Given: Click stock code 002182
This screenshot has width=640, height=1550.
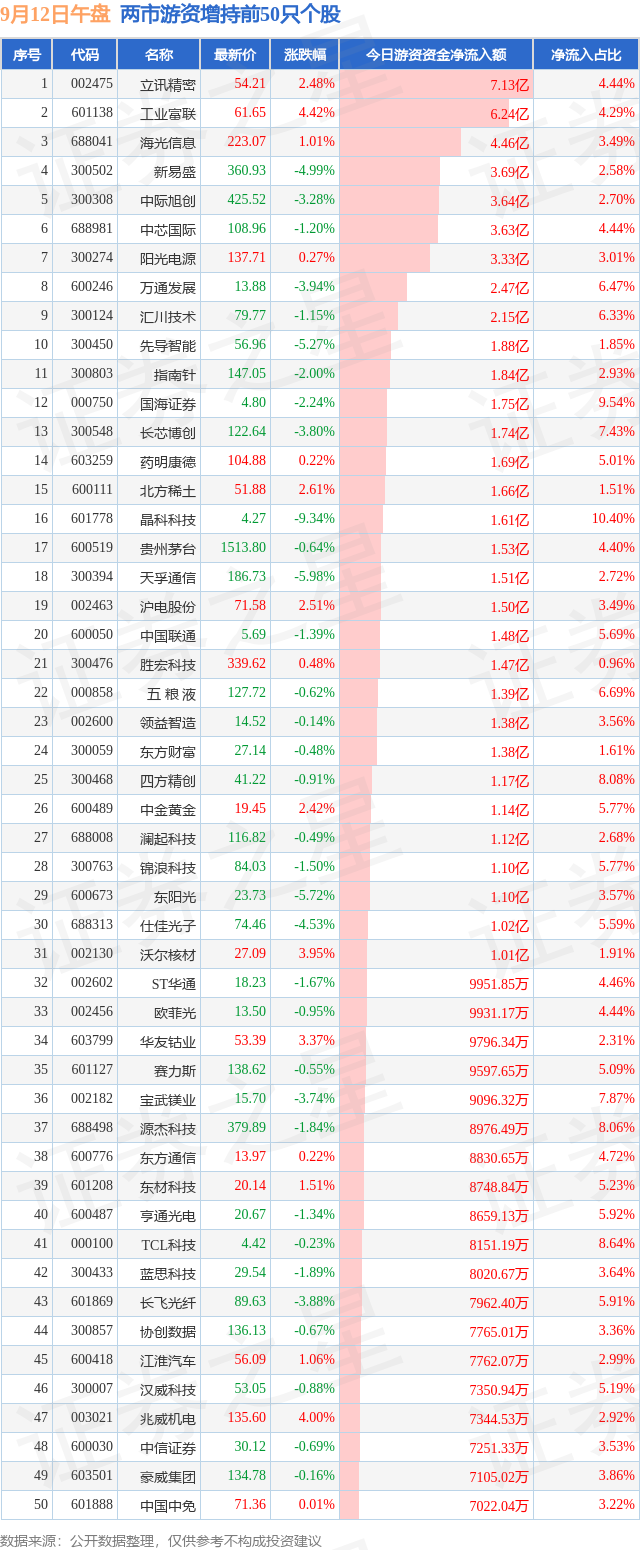Looking at the screenshot, I should click(92, 1099).
